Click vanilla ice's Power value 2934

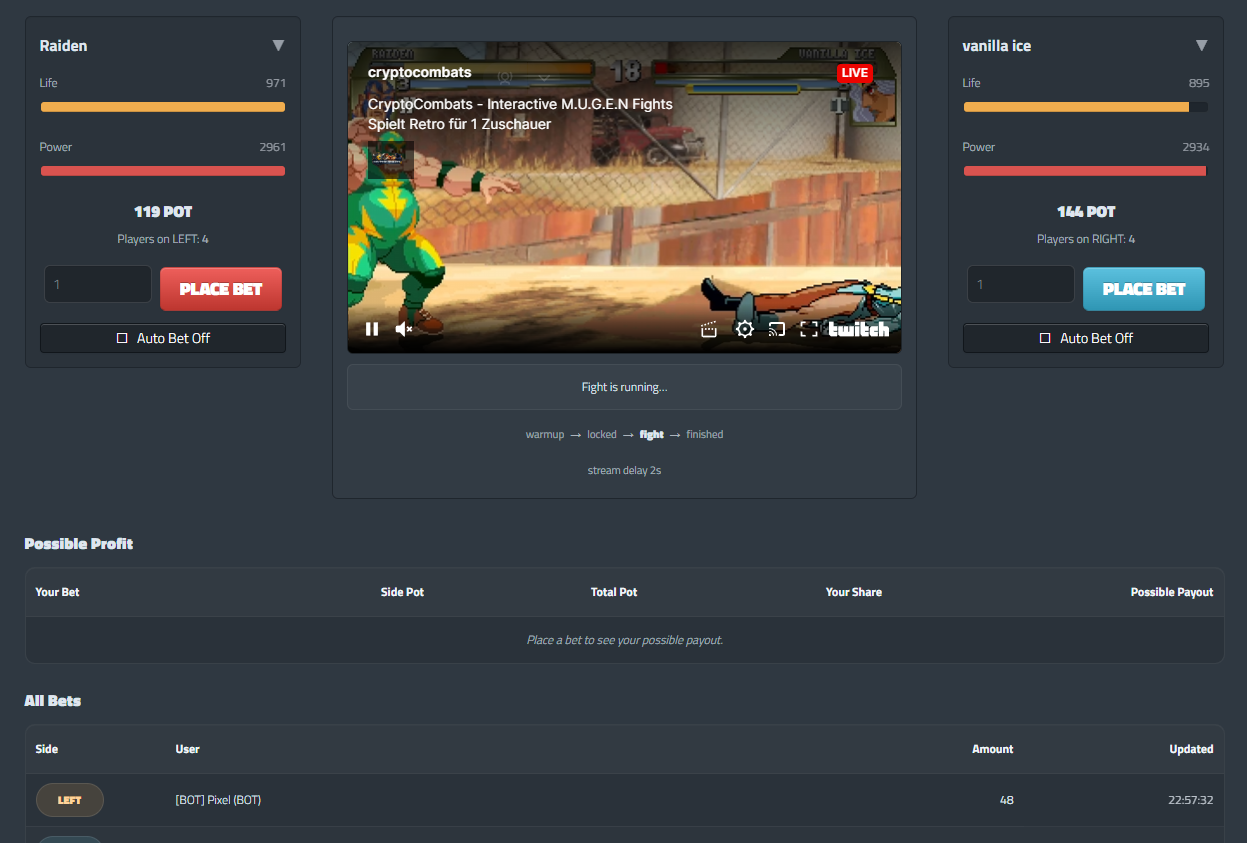1196,147
